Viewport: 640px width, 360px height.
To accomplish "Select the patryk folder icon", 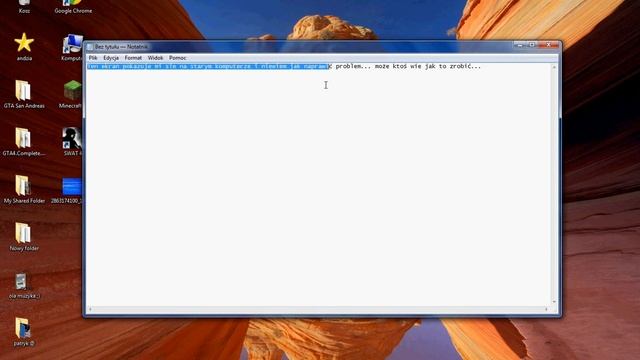I will 24,332.
